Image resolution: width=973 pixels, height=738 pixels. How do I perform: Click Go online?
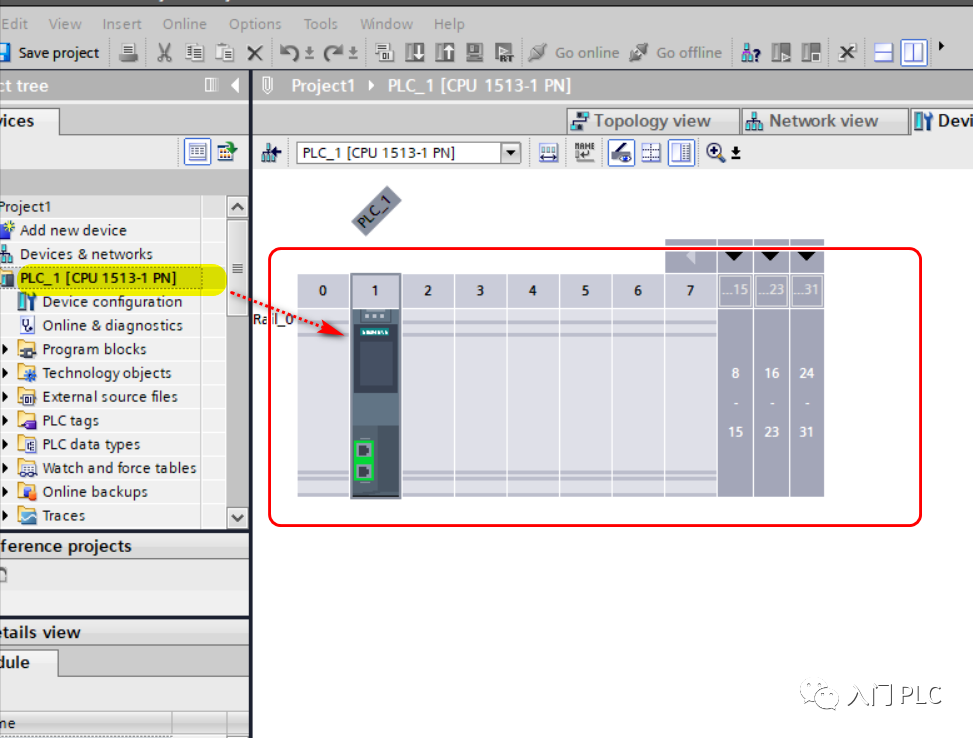pos(574,53)
